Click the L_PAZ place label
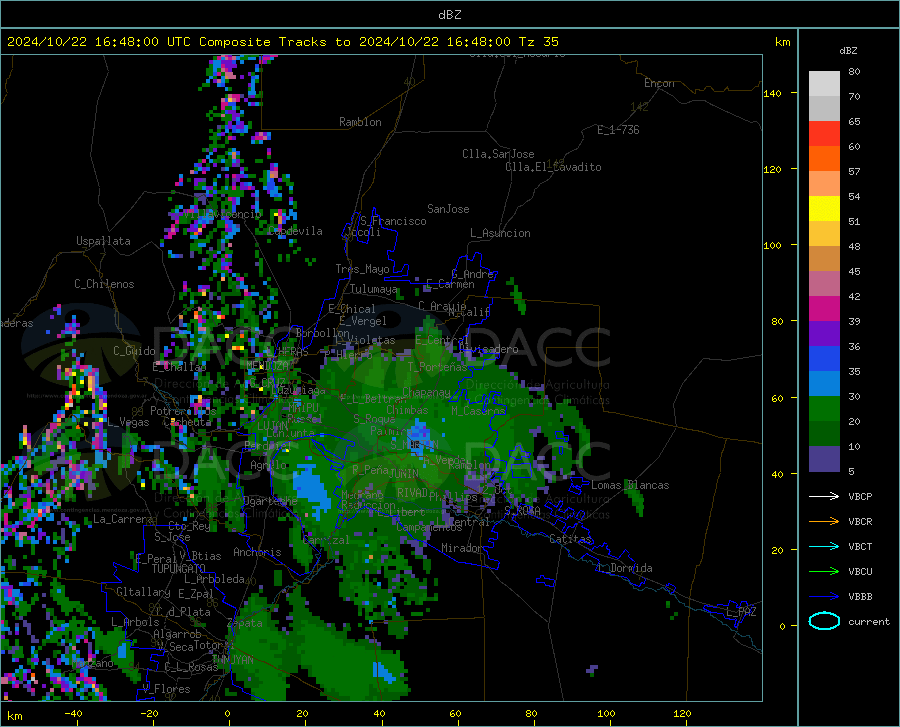The image size is (900, 727). 741,612
